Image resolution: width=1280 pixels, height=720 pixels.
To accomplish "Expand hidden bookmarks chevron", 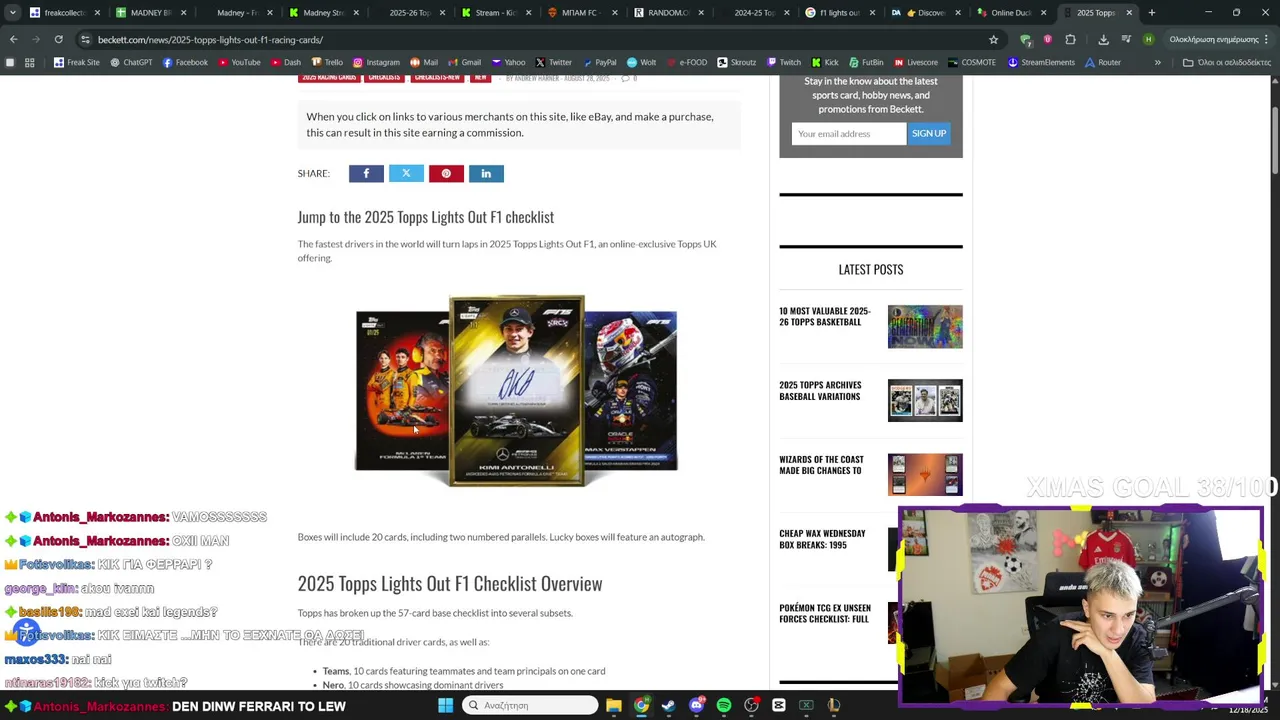I will (x=1157, y=62).
